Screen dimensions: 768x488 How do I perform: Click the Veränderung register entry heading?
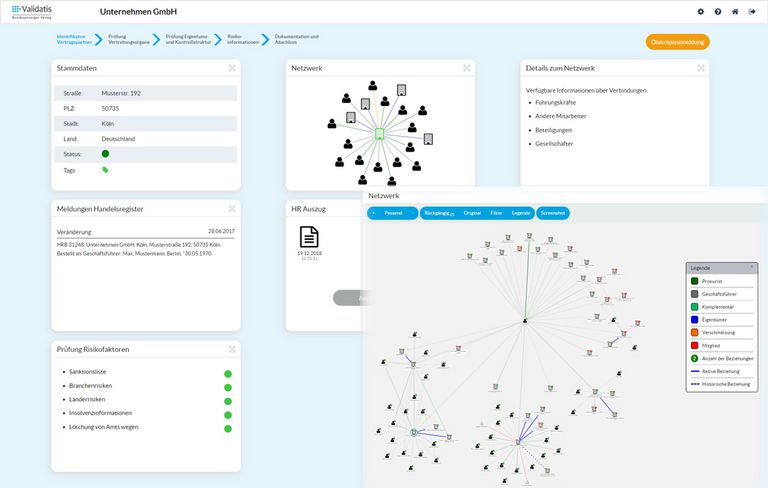pos(74,232)
